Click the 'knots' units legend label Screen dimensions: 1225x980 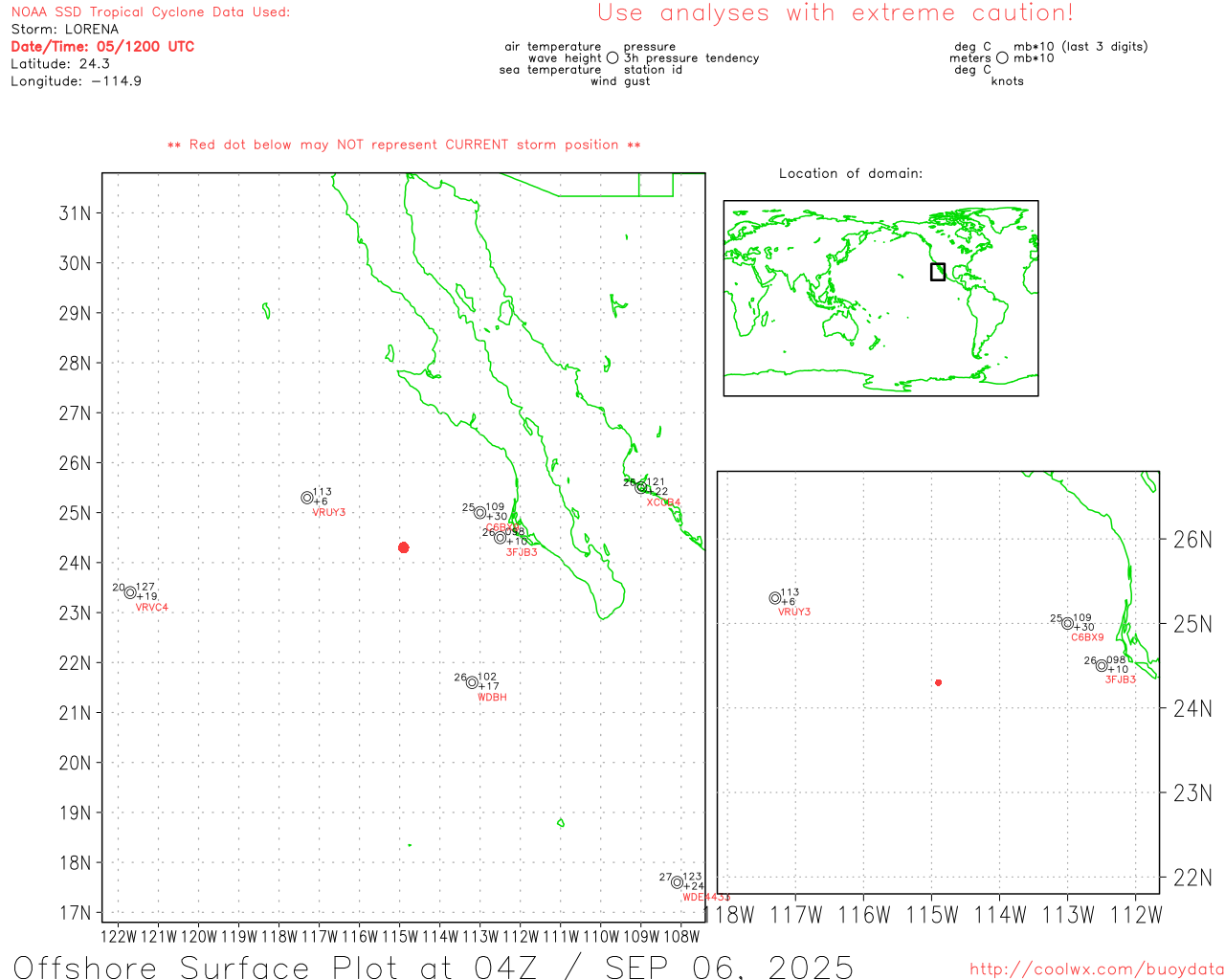coord(1007,81)
